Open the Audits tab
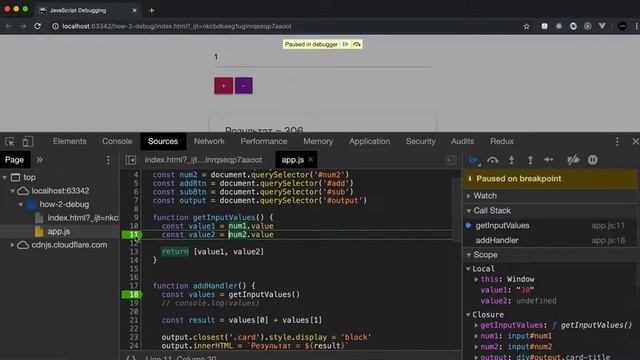 click(462, 141)
